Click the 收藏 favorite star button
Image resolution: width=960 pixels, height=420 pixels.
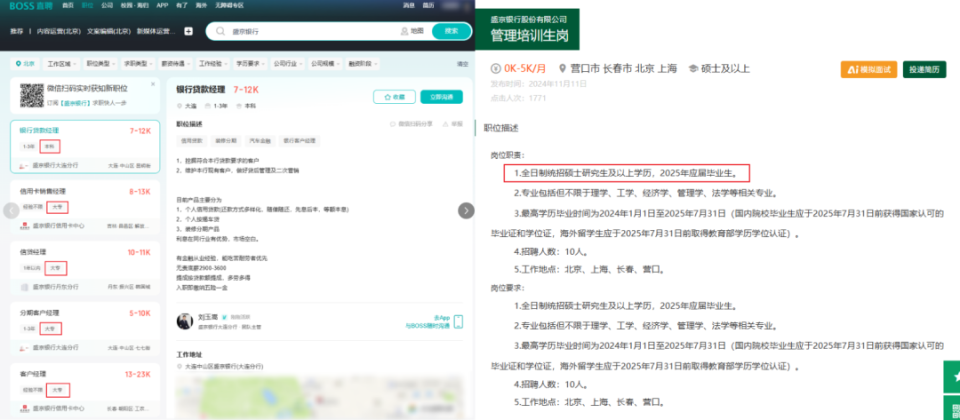coord(394,97)
